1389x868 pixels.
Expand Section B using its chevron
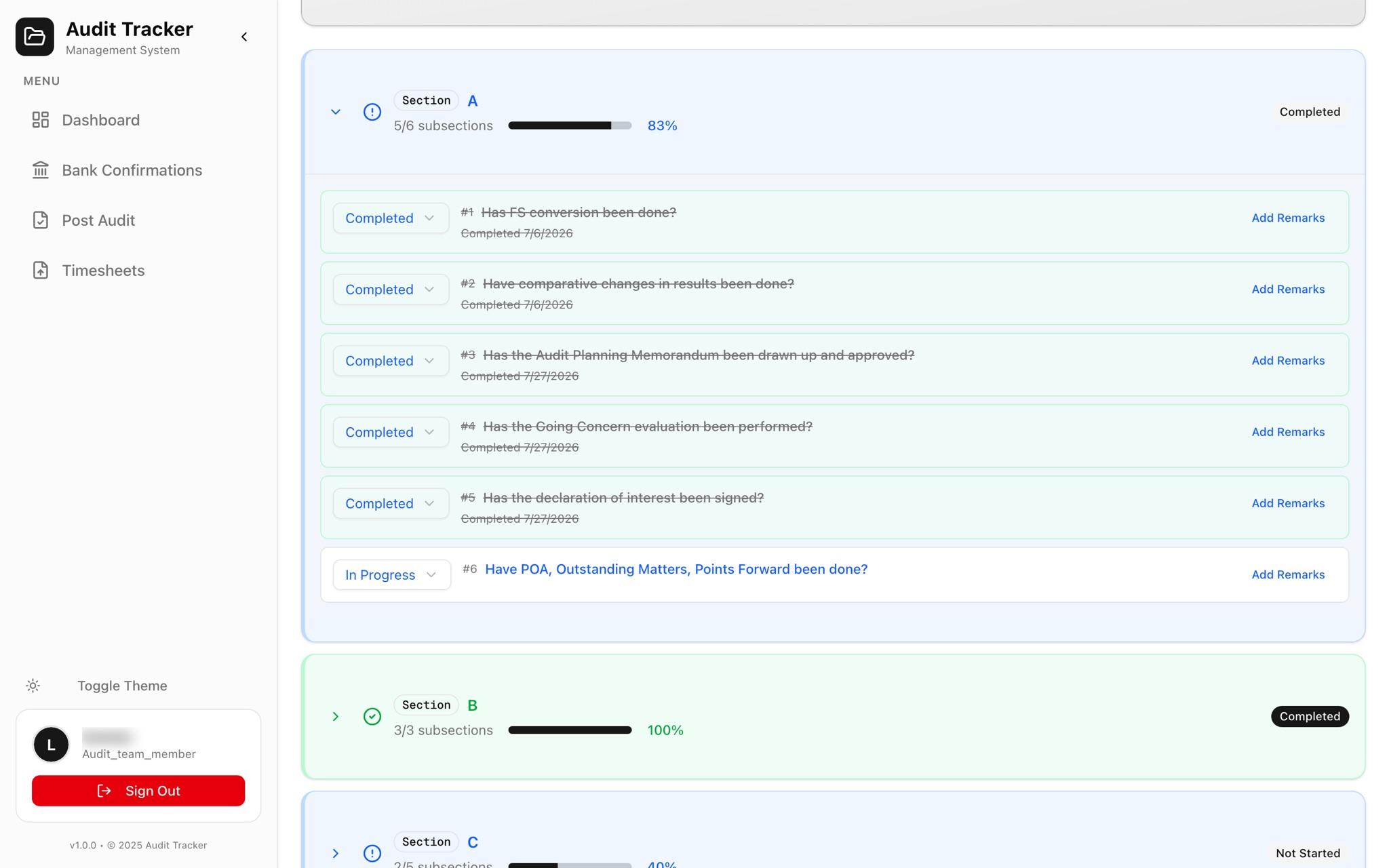336,717
